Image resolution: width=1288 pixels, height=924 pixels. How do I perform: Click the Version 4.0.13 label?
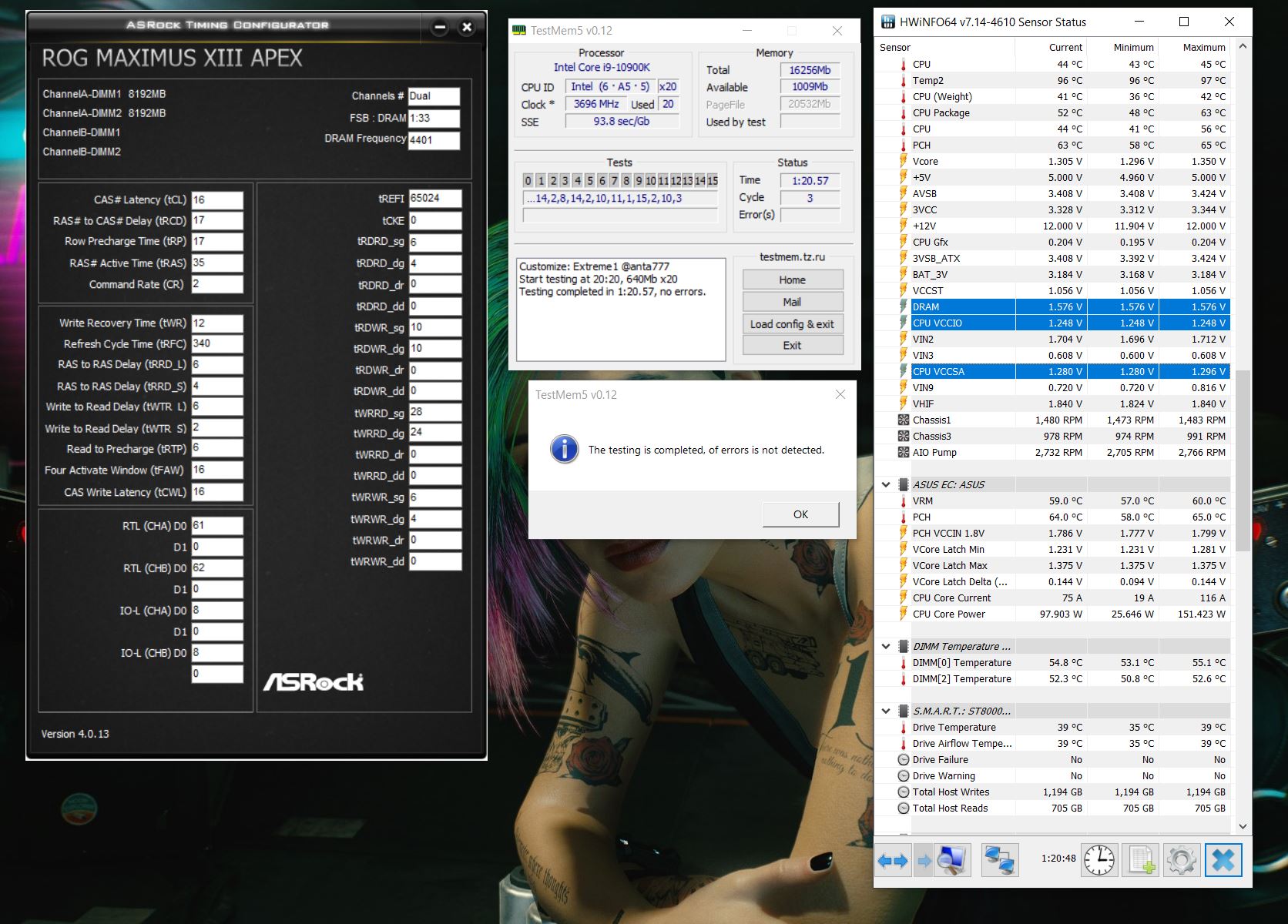point(75,734)
